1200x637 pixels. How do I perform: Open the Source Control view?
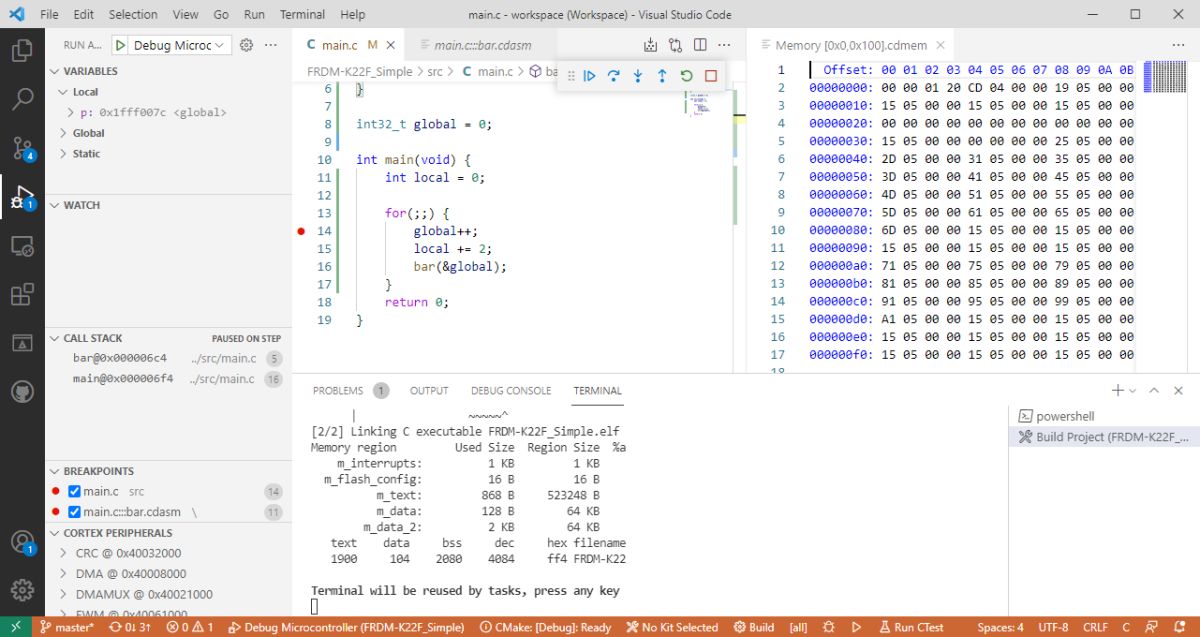click(22, 148)
